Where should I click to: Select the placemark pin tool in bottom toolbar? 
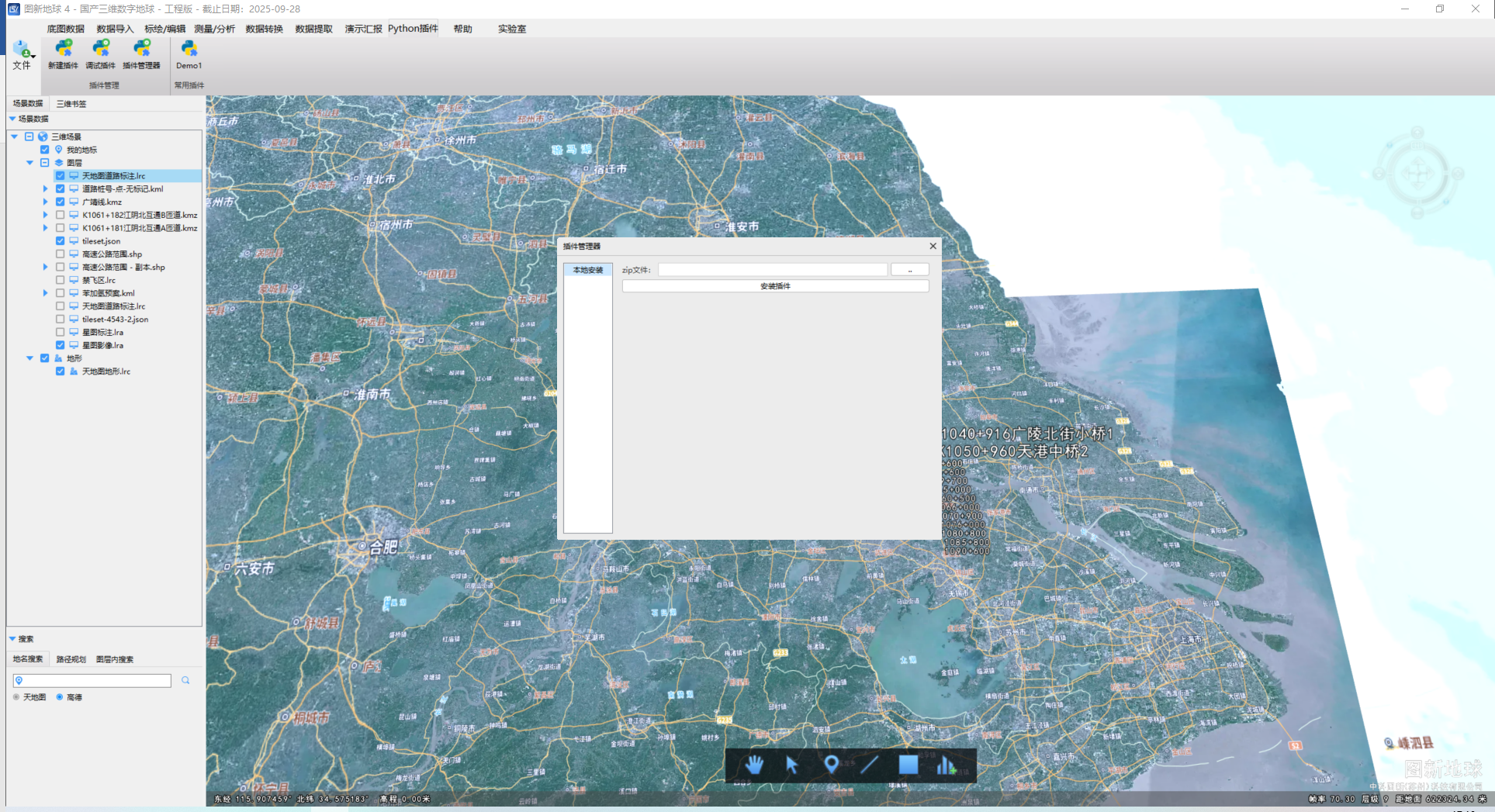pyautogui.click(x=831, y=765)
